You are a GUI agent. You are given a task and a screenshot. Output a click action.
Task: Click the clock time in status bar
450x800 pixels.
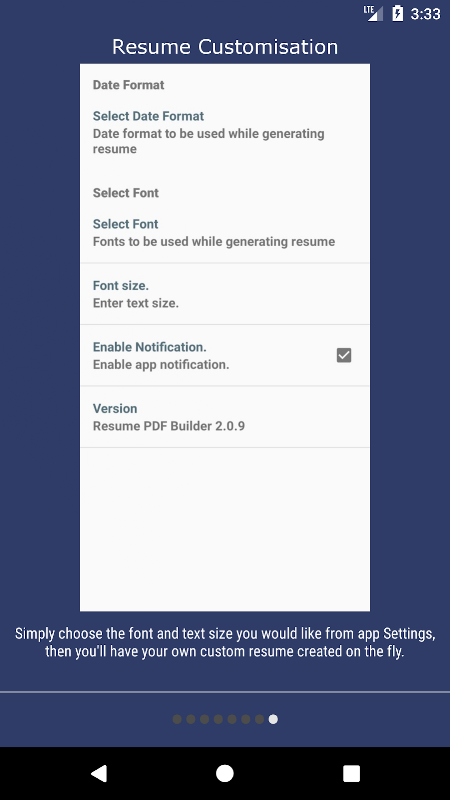pyautogui.click(x=425, y=14)
